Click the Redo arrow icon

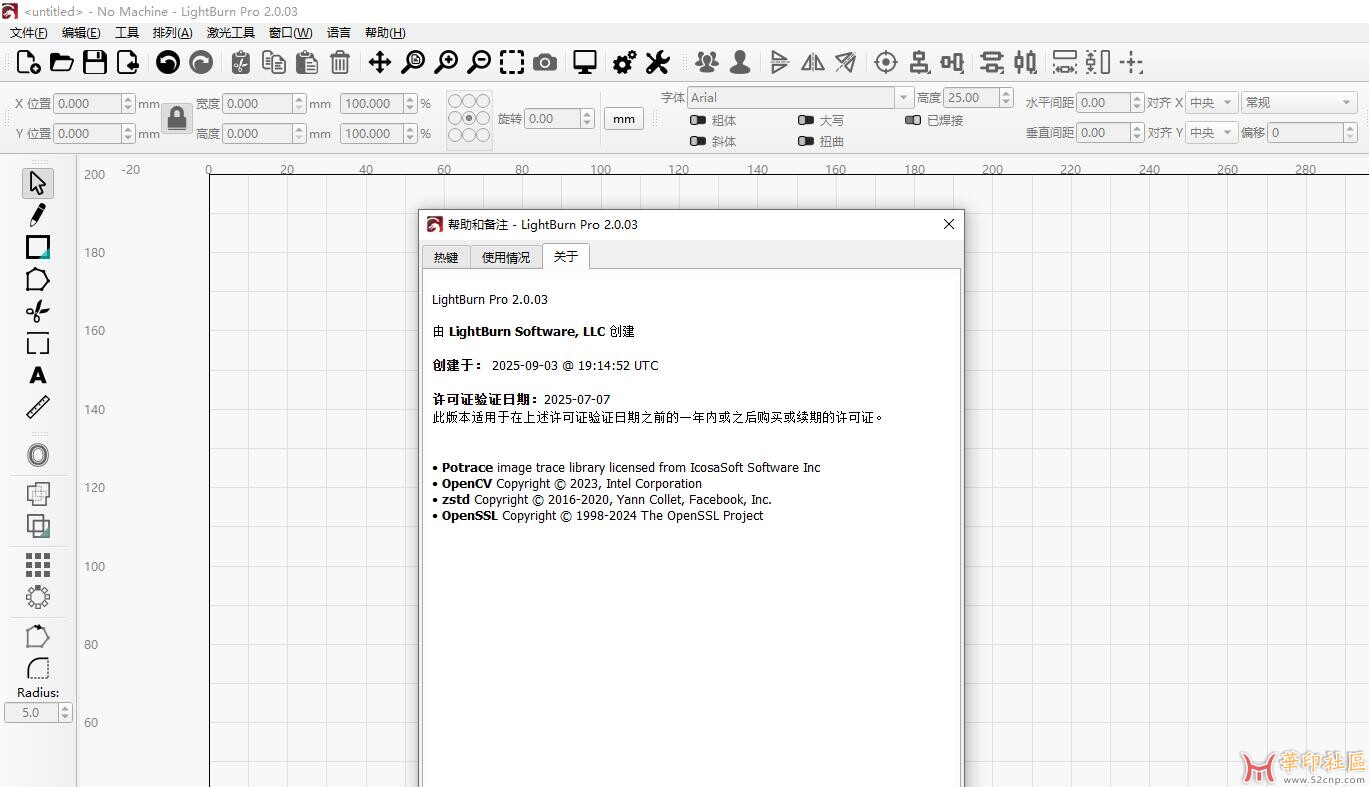click(201, 63)
